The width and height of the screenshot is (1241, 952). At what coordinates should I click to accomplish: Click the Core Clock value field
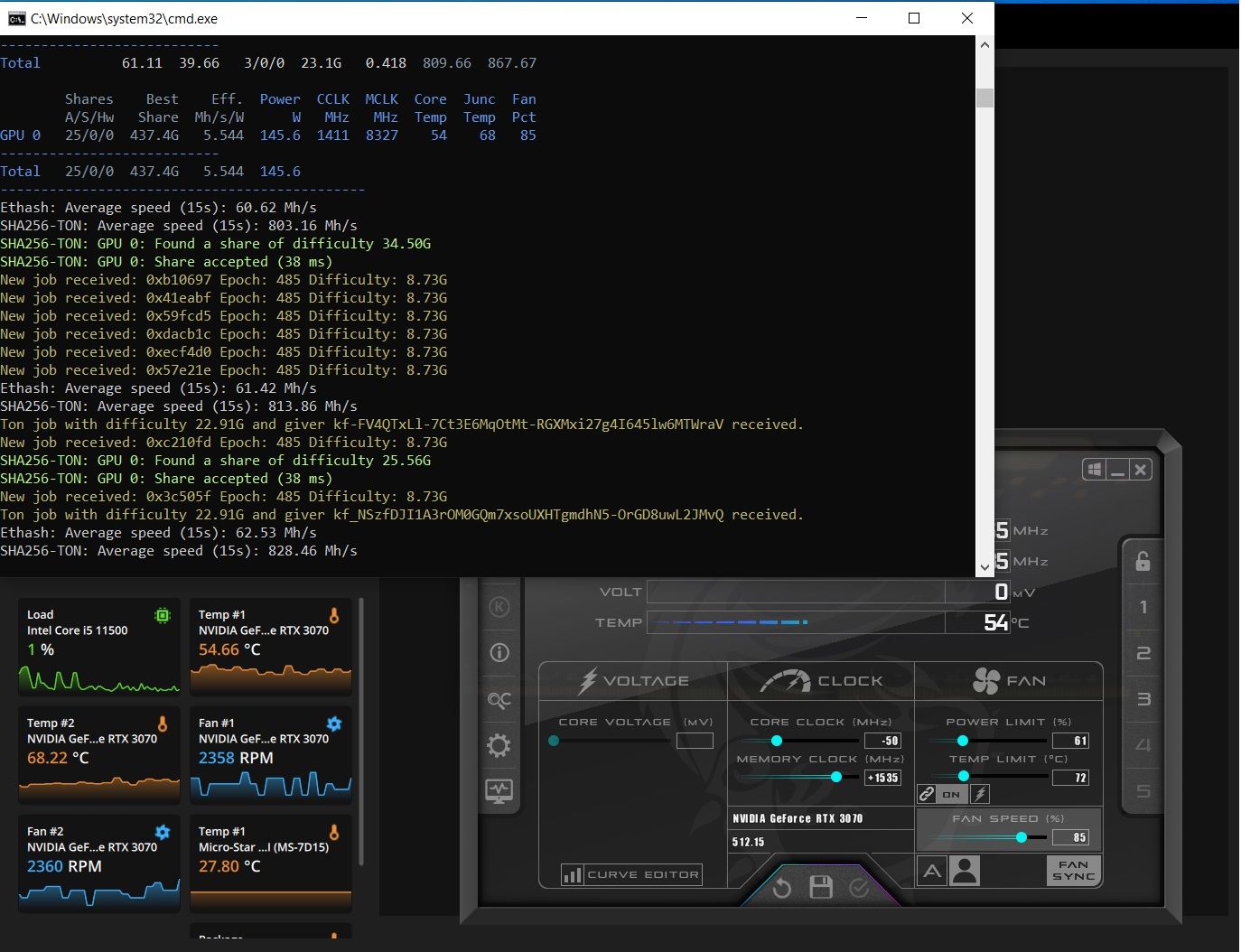click(882, 741)
